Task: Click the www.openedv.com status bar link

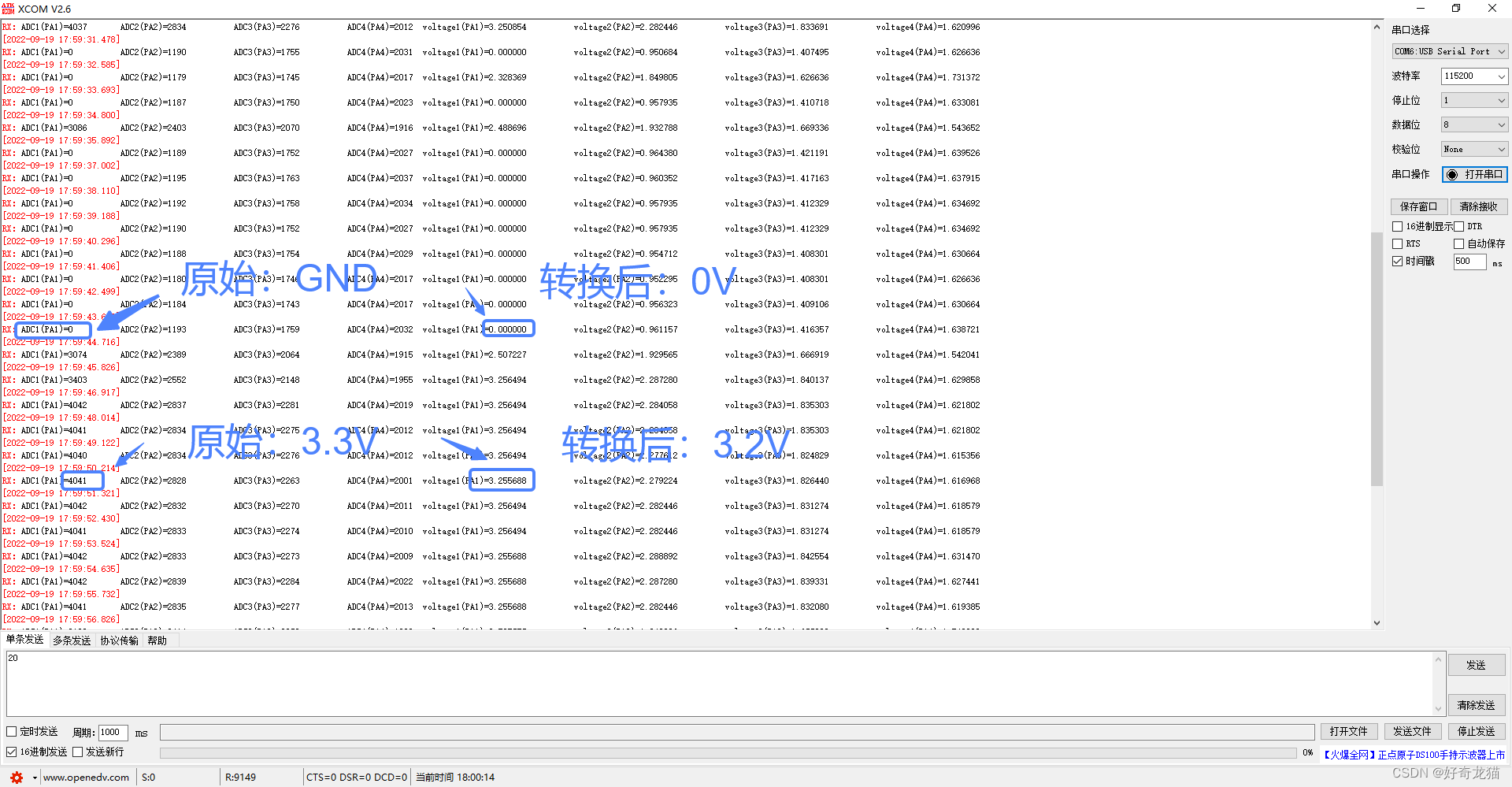Action: 86,778
